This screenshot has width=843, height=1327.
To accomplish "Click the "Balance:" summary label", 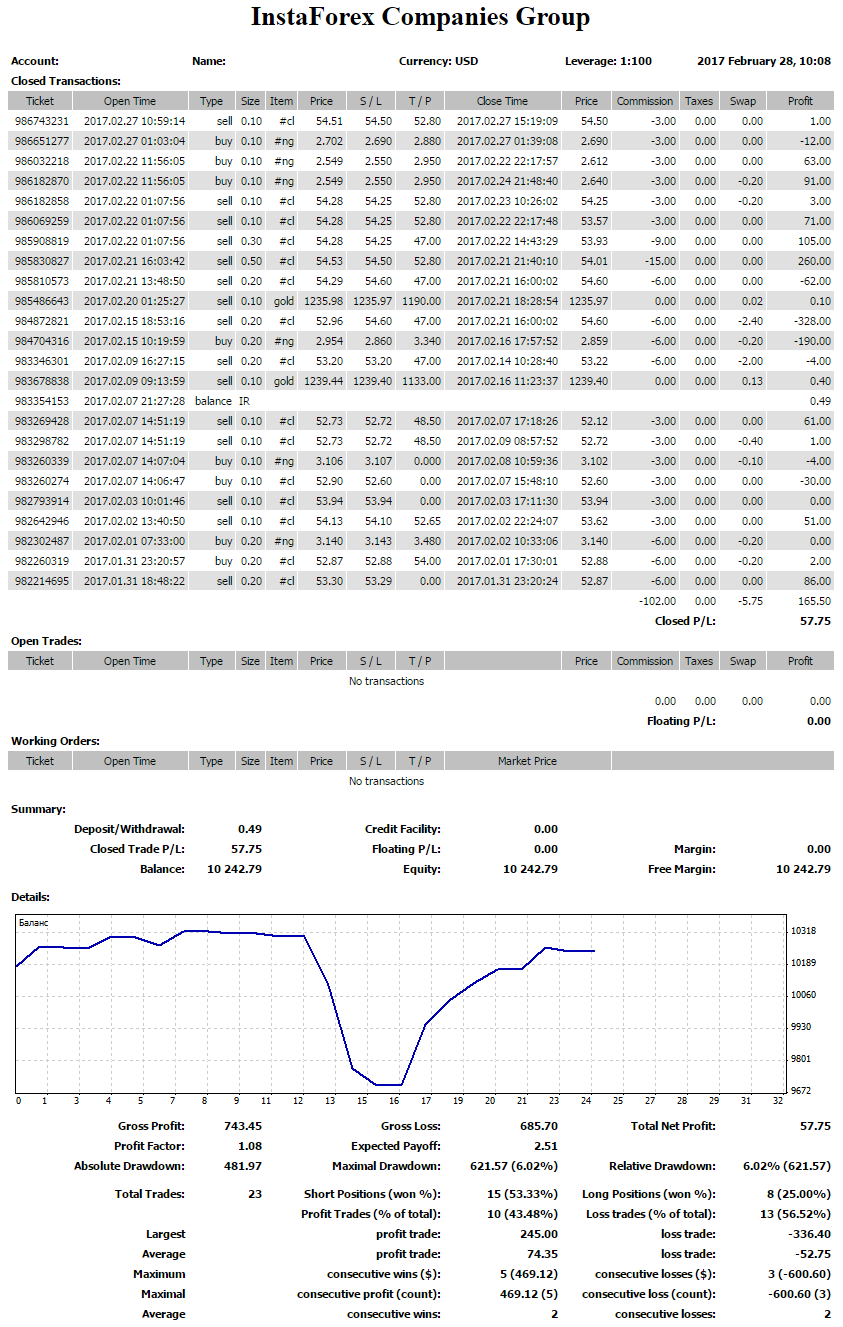I will click(163, 869).
